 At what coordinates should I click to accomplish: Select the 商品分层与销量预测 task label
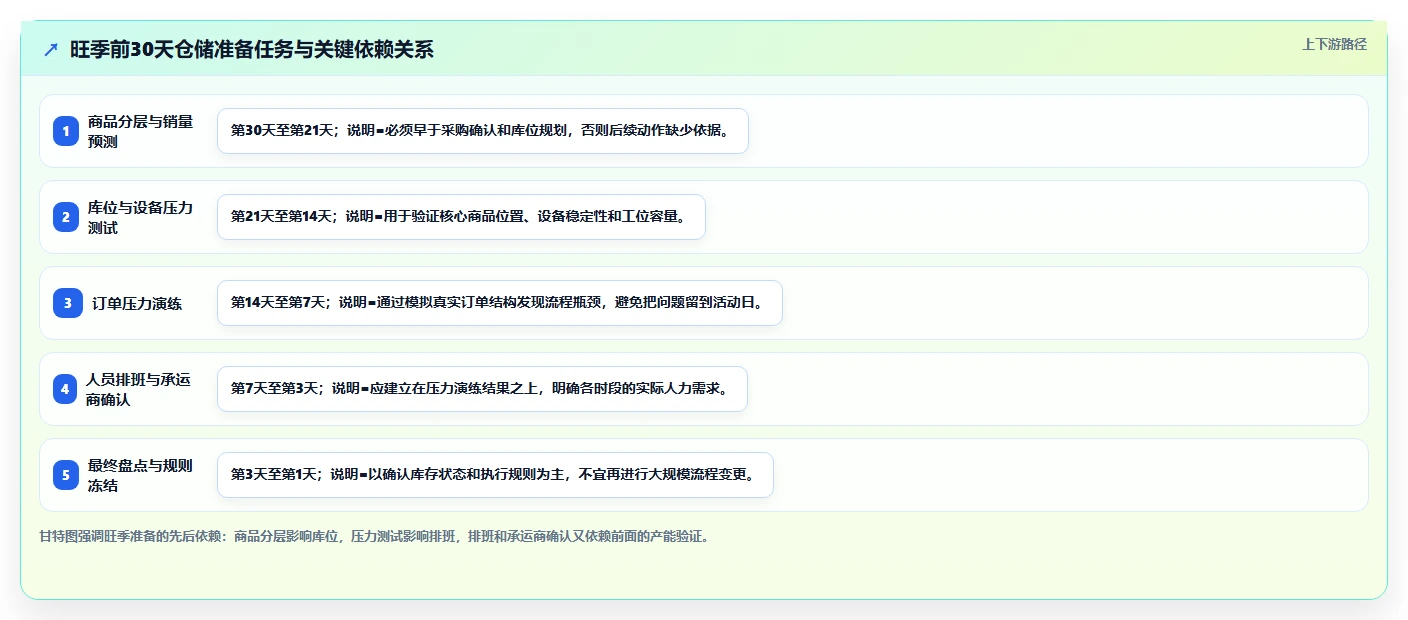[x=141, y=131]
